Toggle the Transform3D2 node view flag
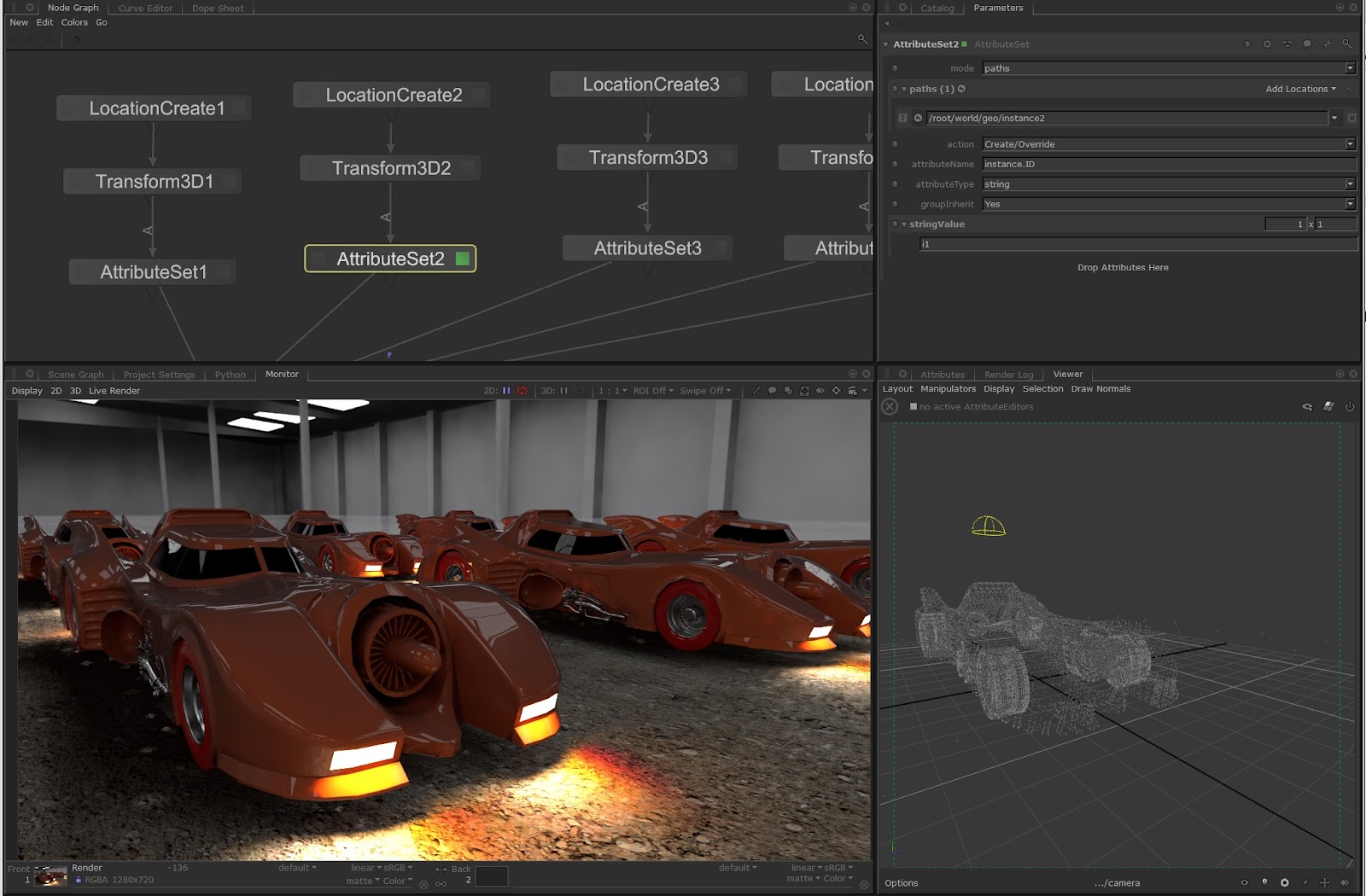 469,168
